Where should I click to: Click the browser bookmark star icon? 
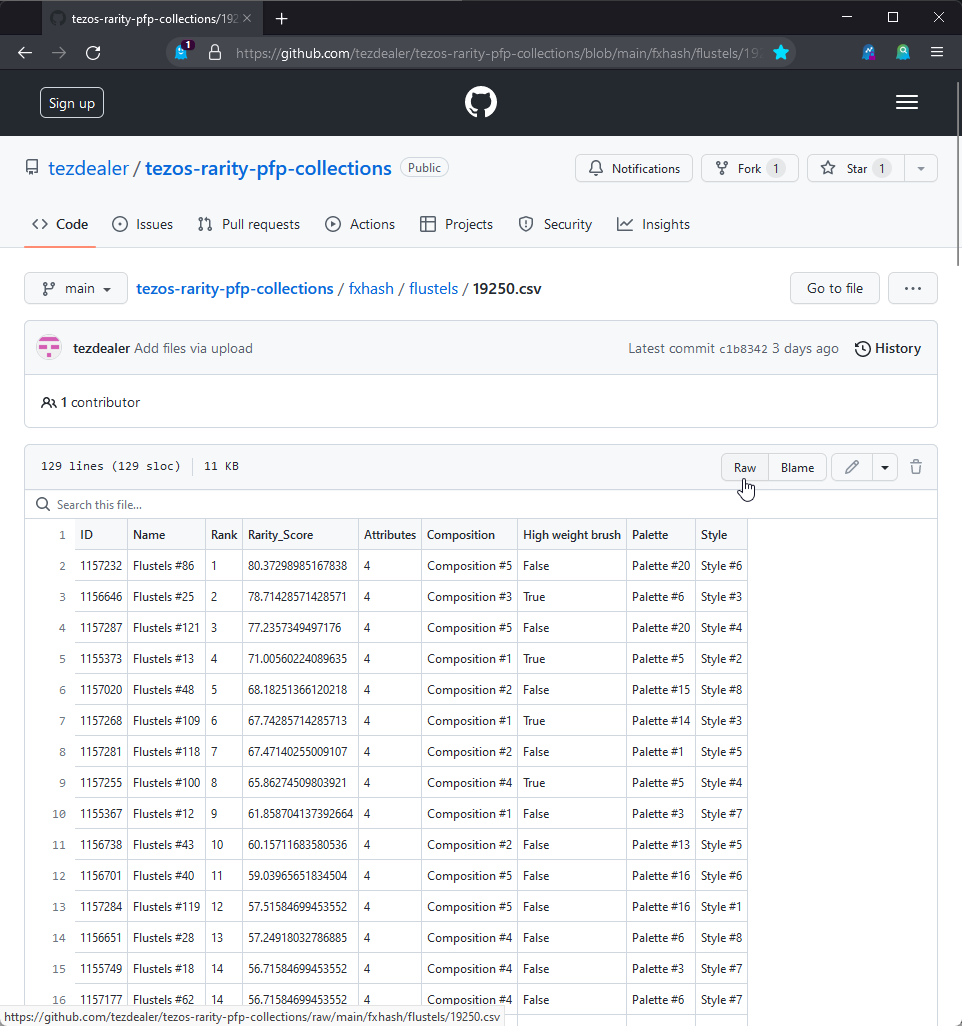[x=781, y=52]
